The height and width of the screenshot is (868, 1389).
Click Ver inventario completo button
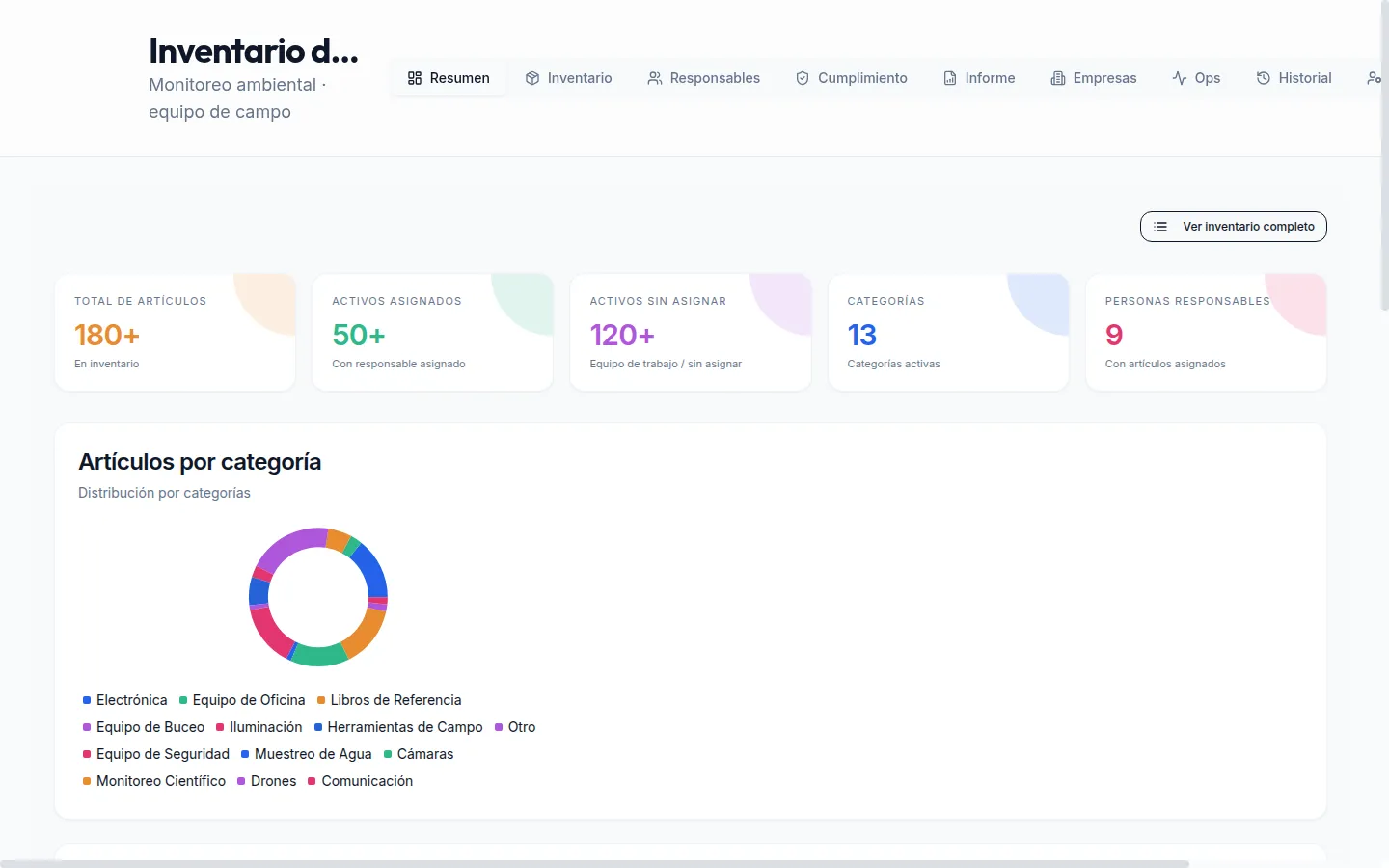(x=1234, y=227)
